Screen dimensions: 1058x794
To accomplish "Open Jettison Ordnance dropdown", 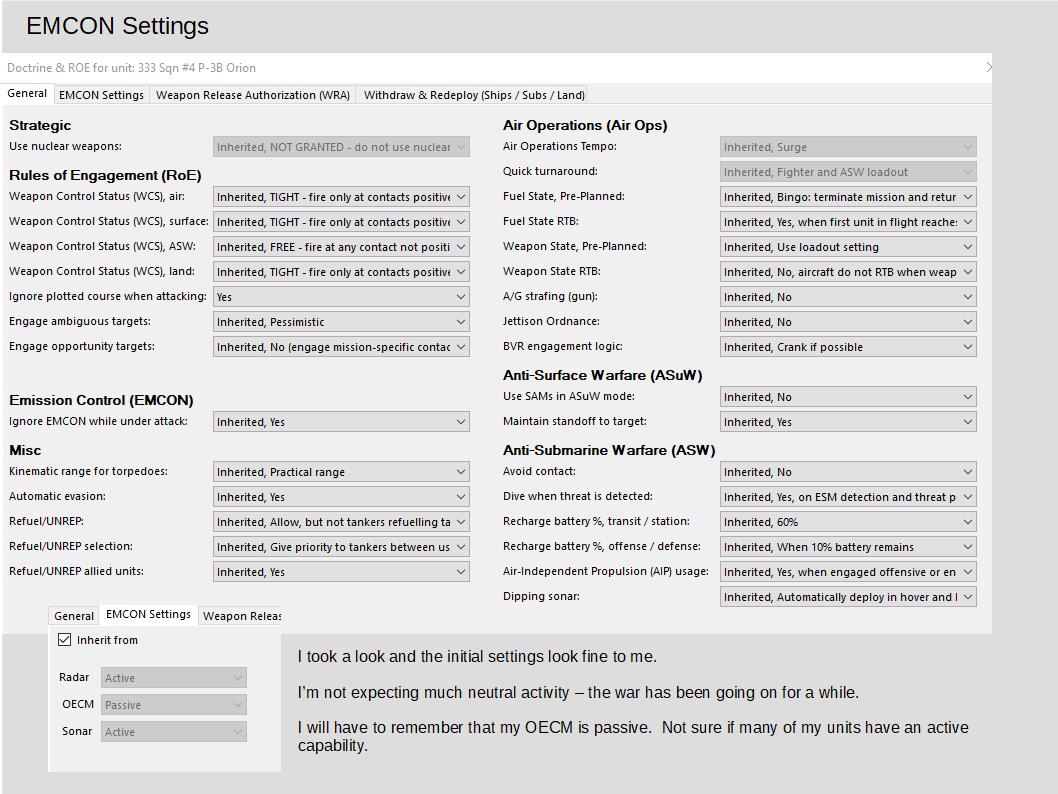I will tap(848, 322).
